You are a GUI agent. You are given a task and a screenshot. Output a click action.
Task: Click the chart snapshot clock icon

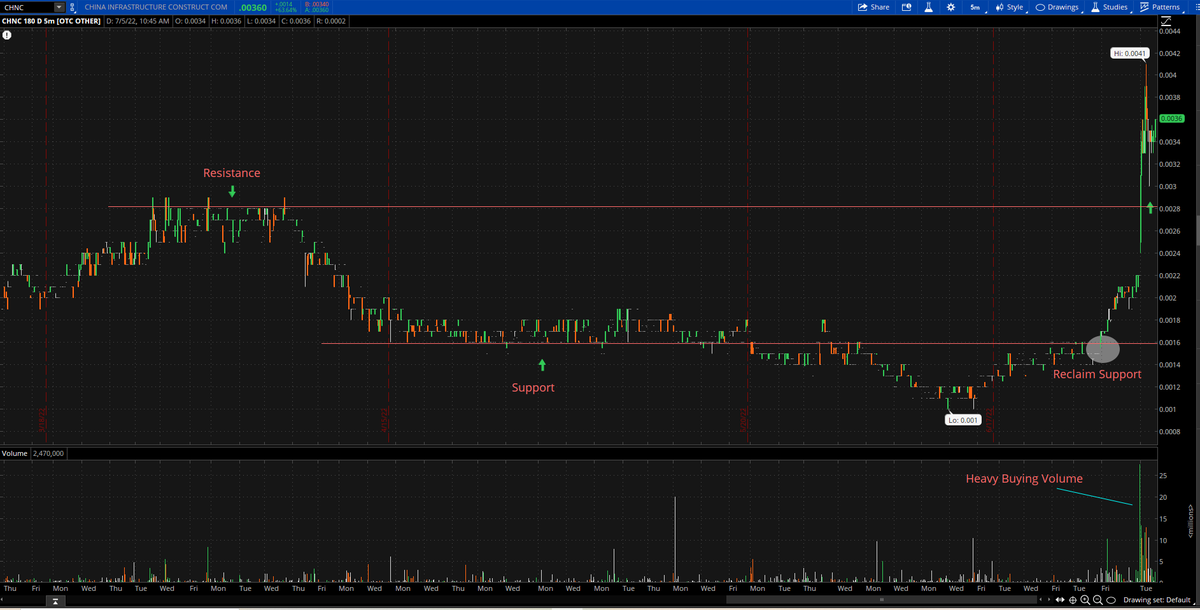[907, 7]
